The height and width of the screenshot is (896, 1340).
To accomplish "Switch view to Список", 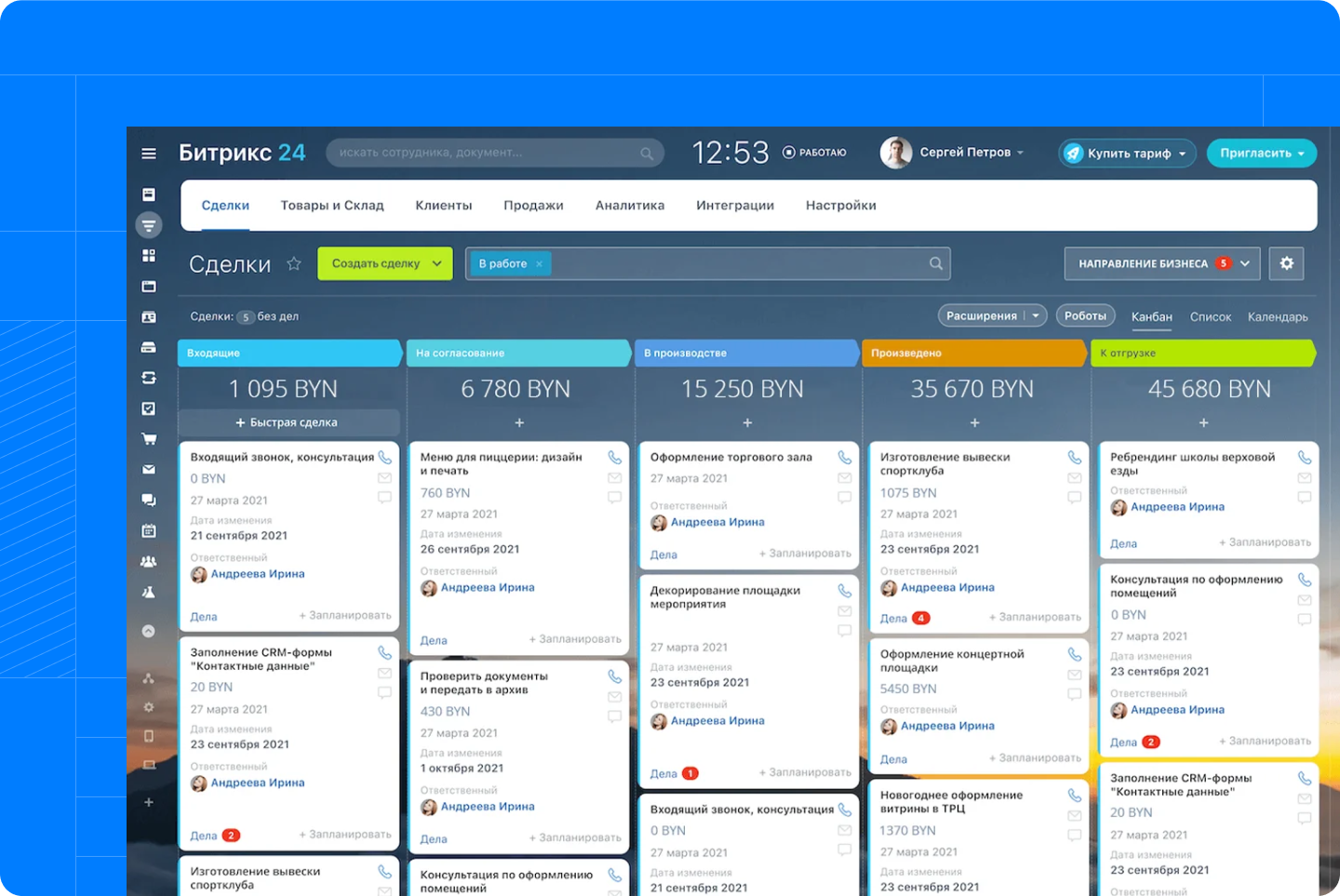I will coord(1210,317).
